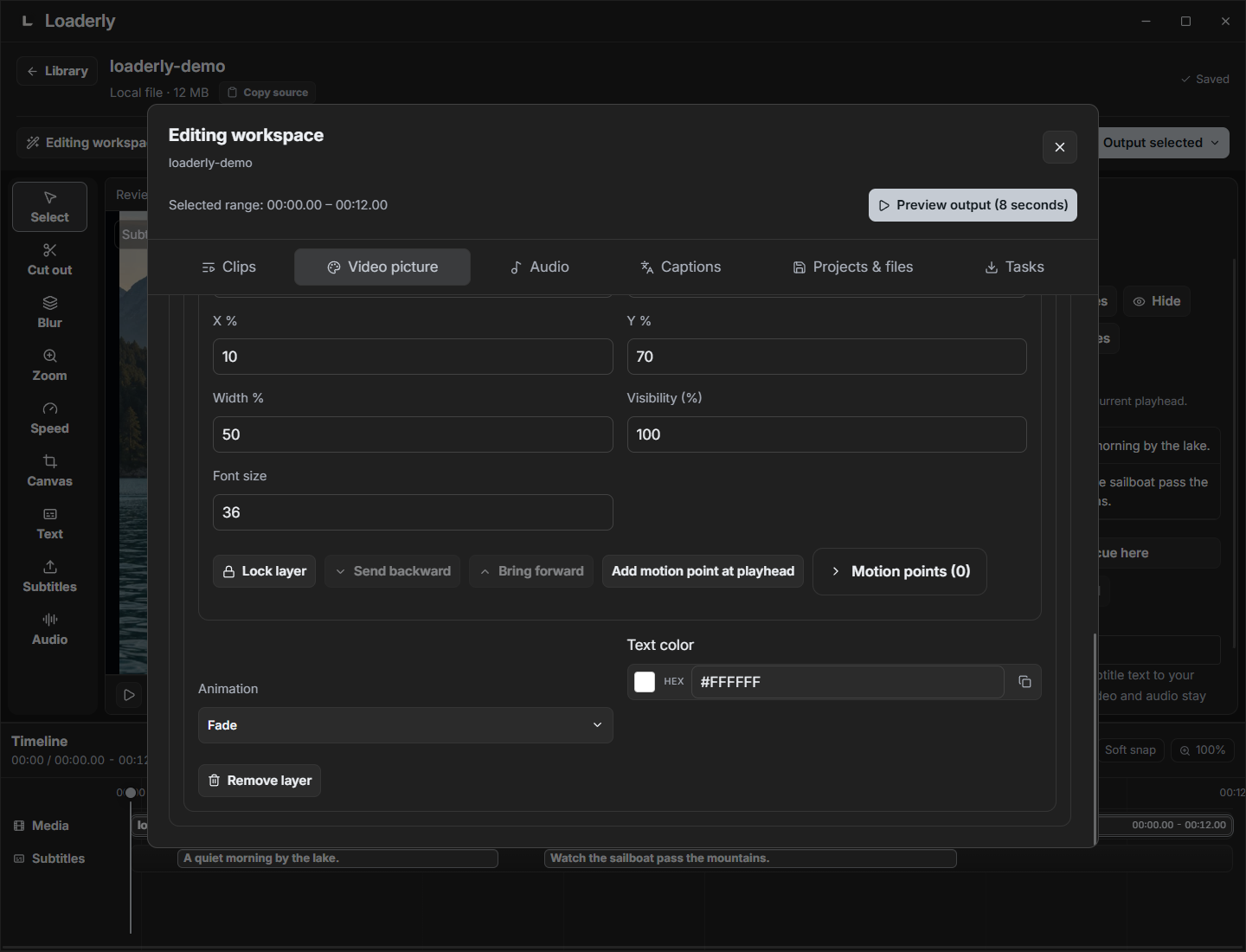Go to the Tasks tab
This screenshot has width=1246, height=952.
point(1014,267)
